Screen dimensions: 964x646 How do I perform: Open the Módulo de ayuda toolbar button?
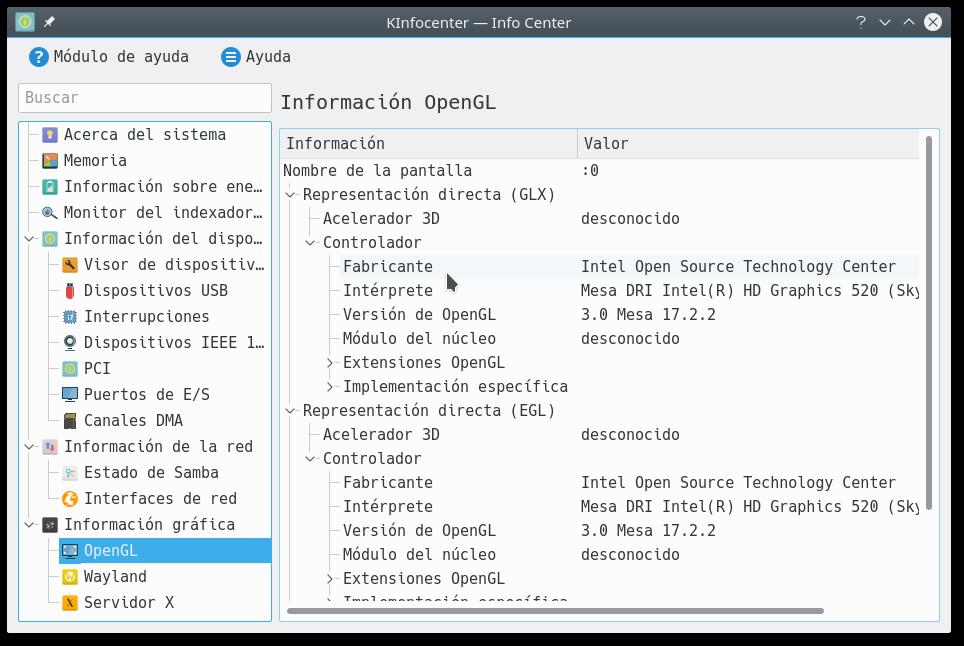pos(109,57)
